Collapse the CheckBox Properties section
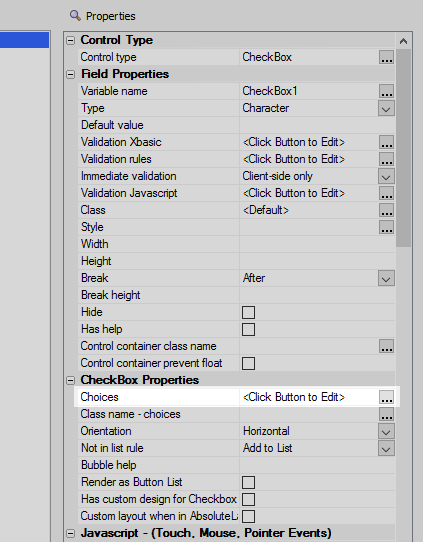The width and height of the screenshot is (423, 542). [70, 380]
